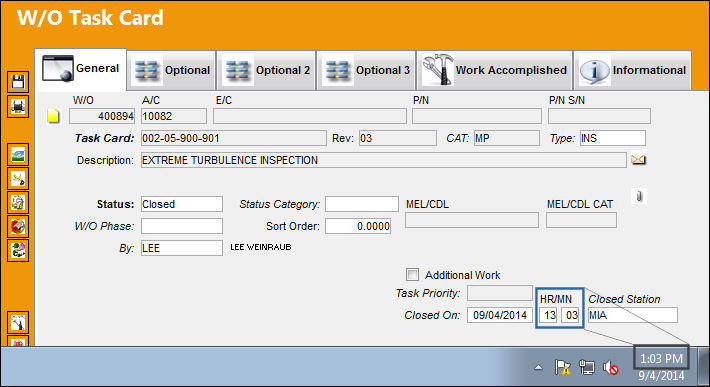The image size is (710, 387).
Task: Click the taskbar clock 1:03 PM
Action: [x=661, y=358]
